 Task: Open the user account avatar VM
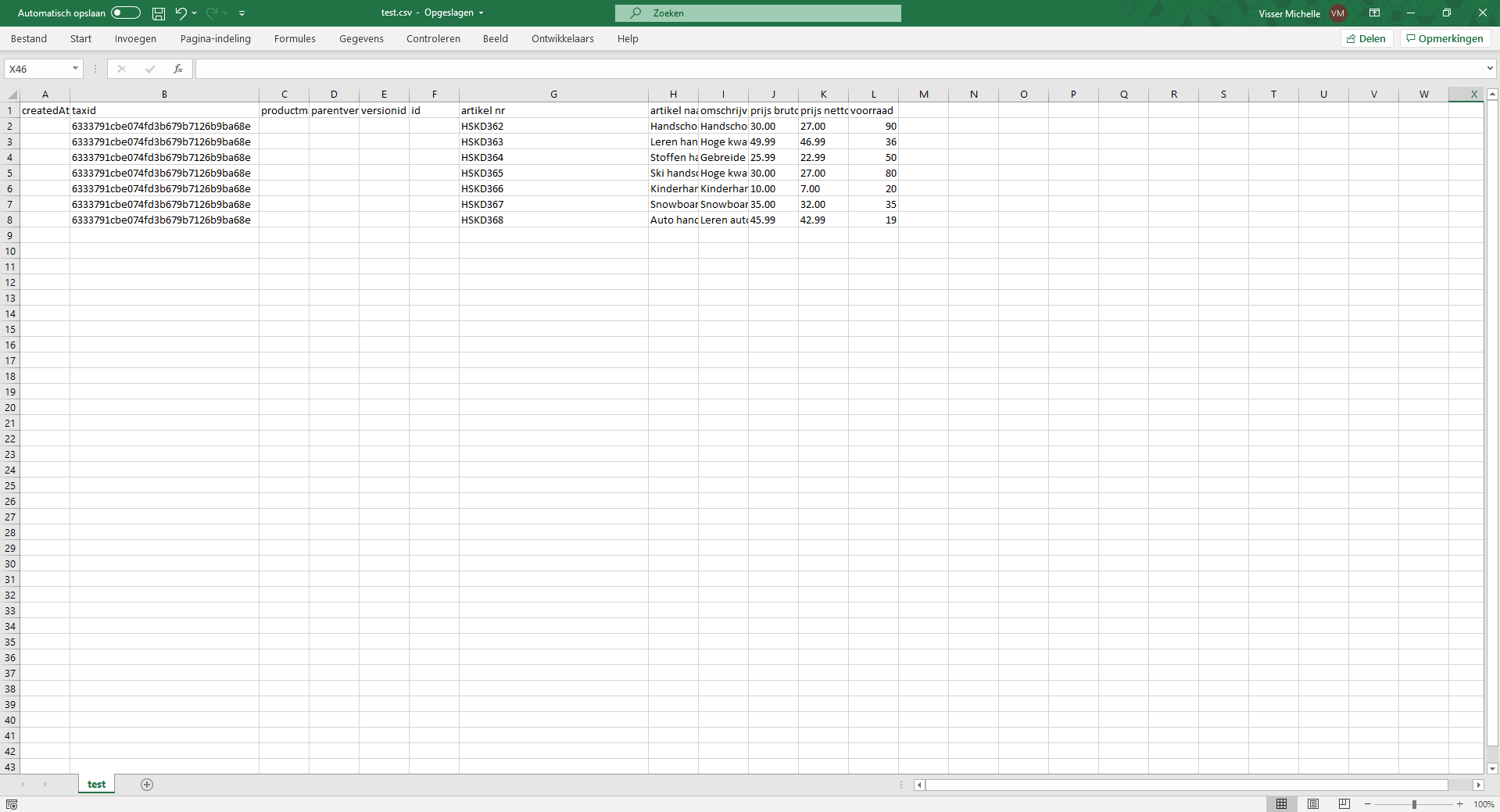click(x=1337, y=13)
